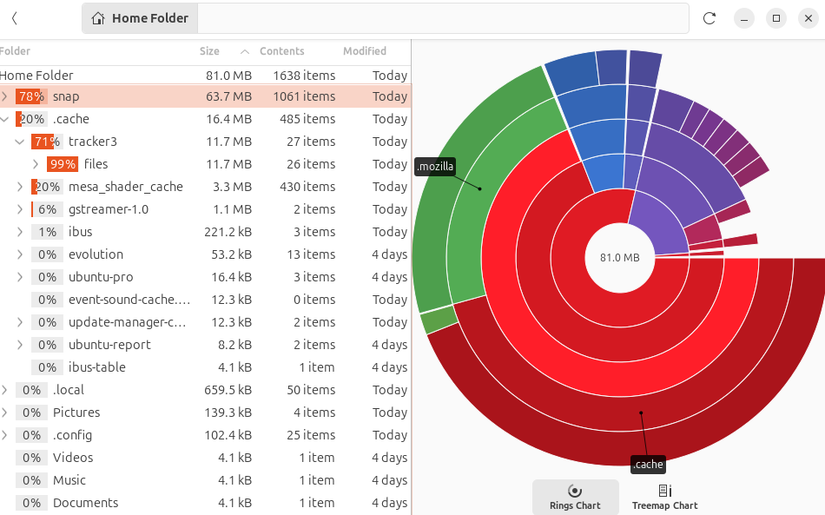Viewport: 825px width, 515px height.
Task: Expand the snap folder row
Action: pyautogui.click(x=5, y=97)
